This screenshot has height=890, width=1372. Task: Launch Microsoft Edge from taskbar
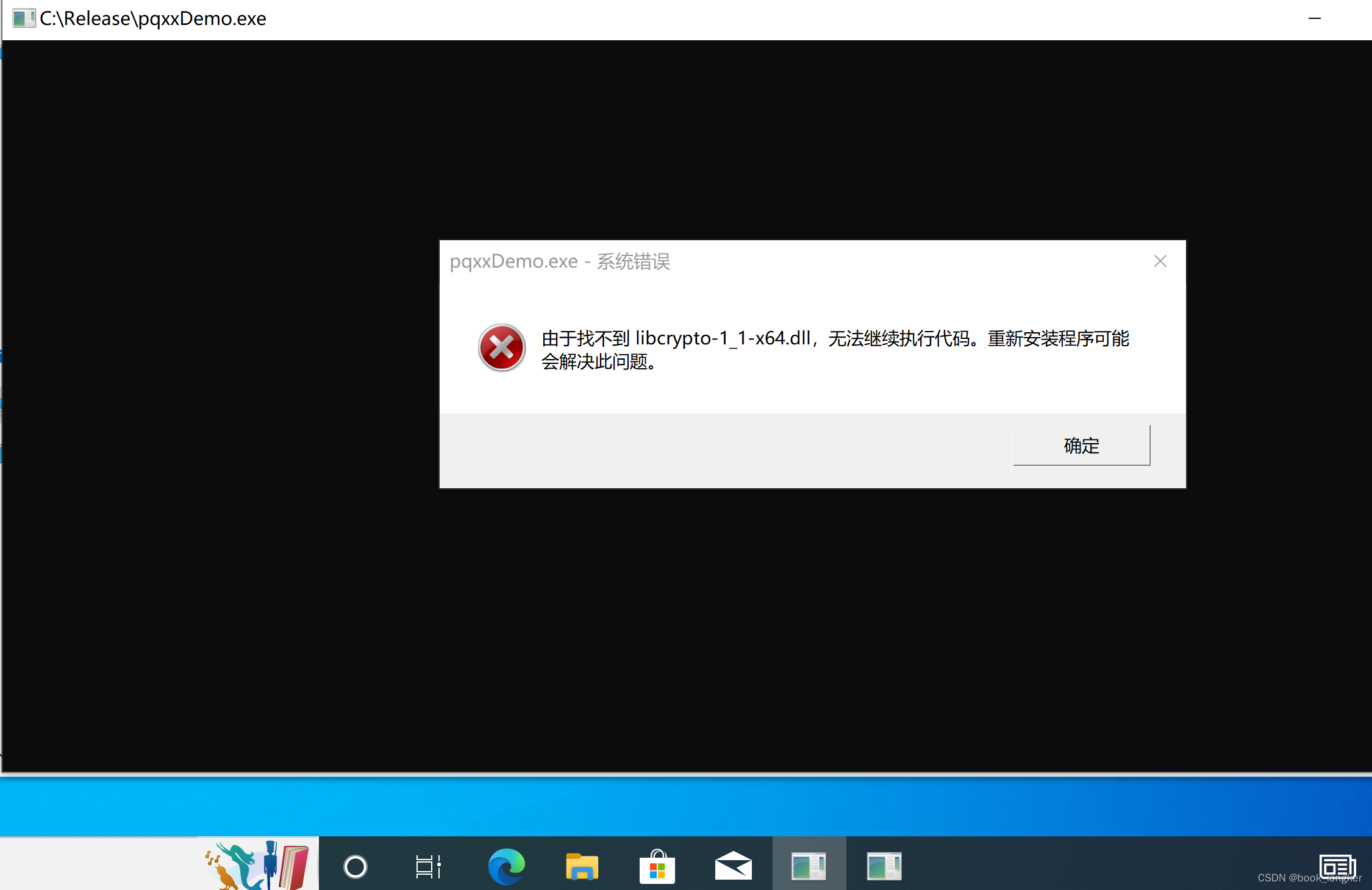506,866
